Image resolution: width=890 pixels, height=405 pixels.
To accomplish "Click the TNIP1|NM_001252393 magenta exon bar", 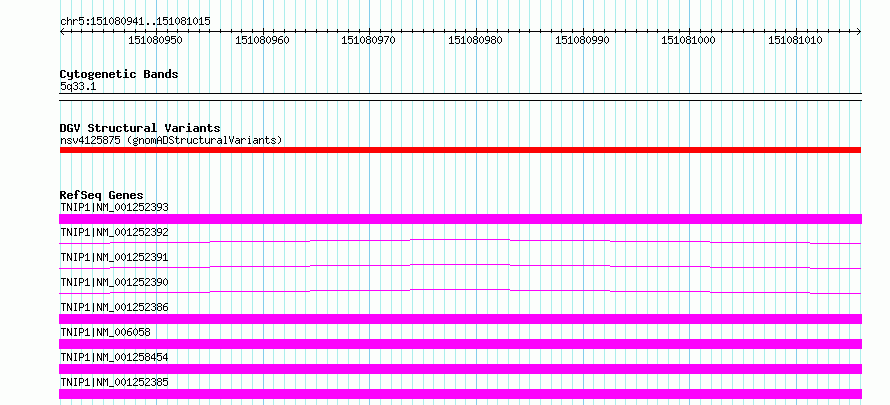I will tap(460, 219).
